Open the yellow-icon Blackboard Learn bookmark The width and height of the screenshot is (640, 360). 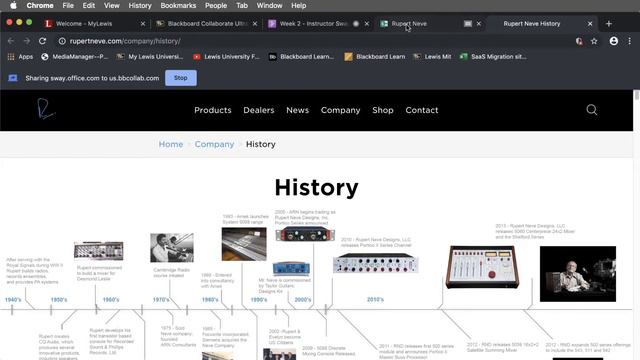tap(375, 57)
